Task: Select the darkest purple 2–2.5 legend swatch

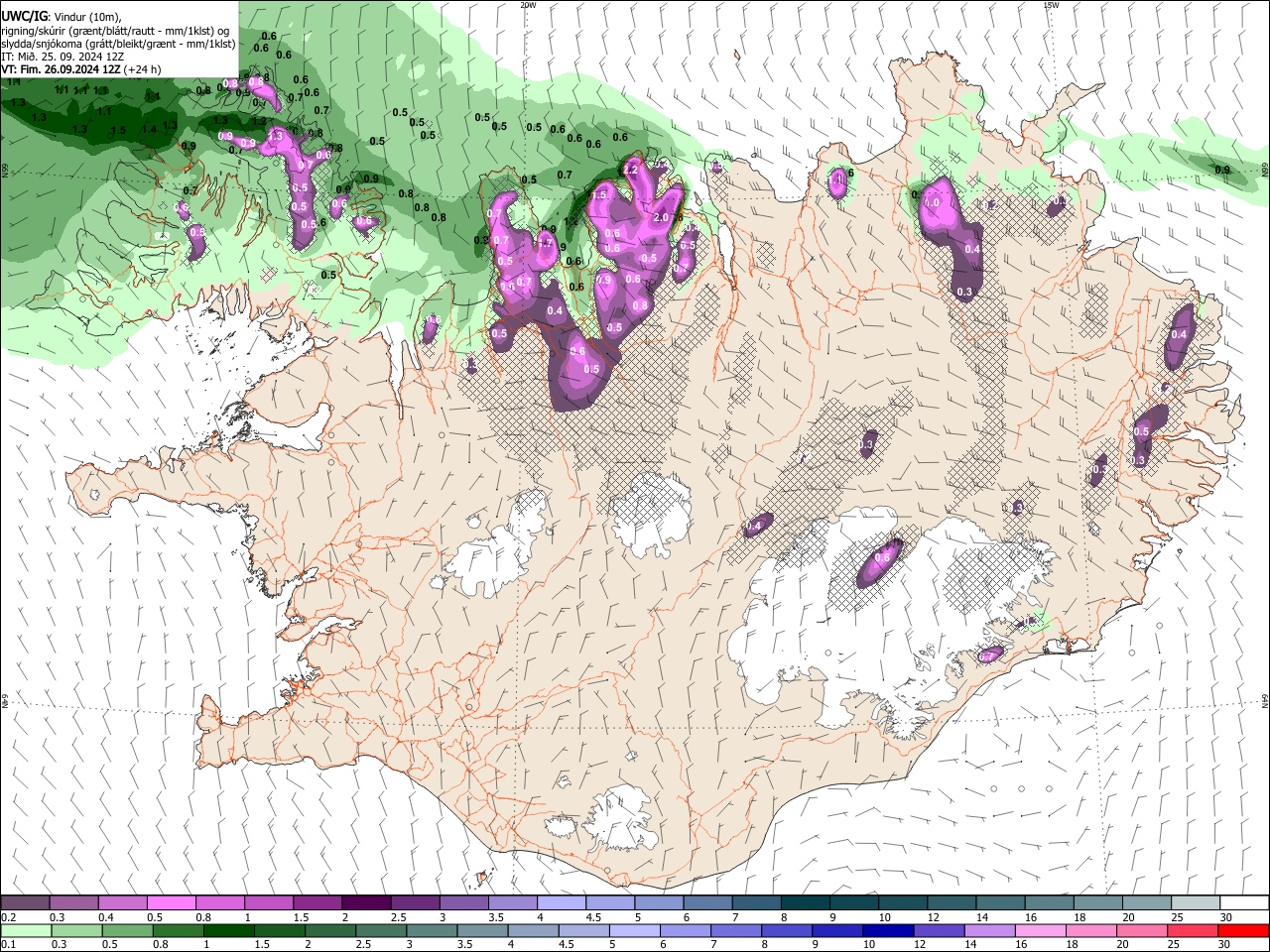Action: coord(365,902)
